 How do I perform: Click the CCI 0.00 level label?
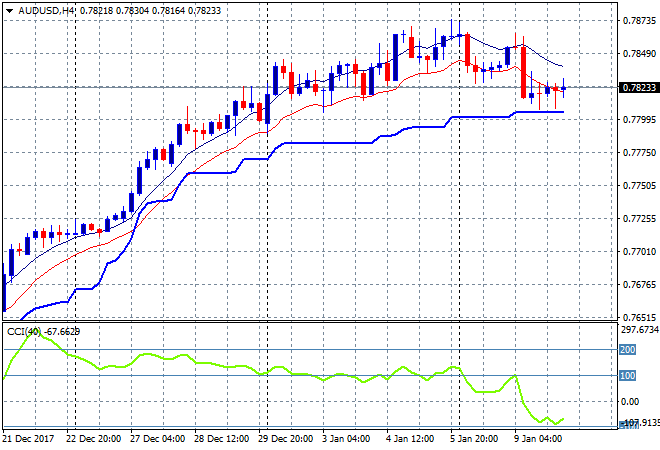tap(630, 402)
